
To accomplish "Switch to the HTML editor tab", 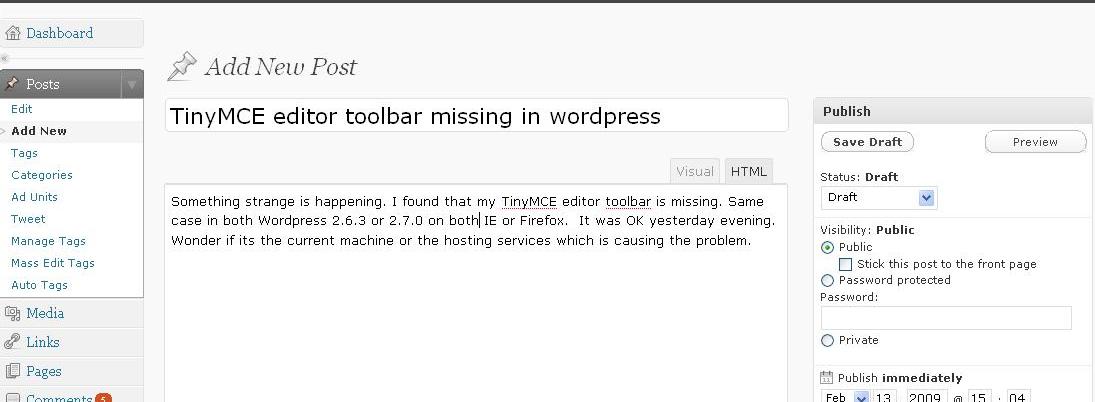I will pos(749,171).
